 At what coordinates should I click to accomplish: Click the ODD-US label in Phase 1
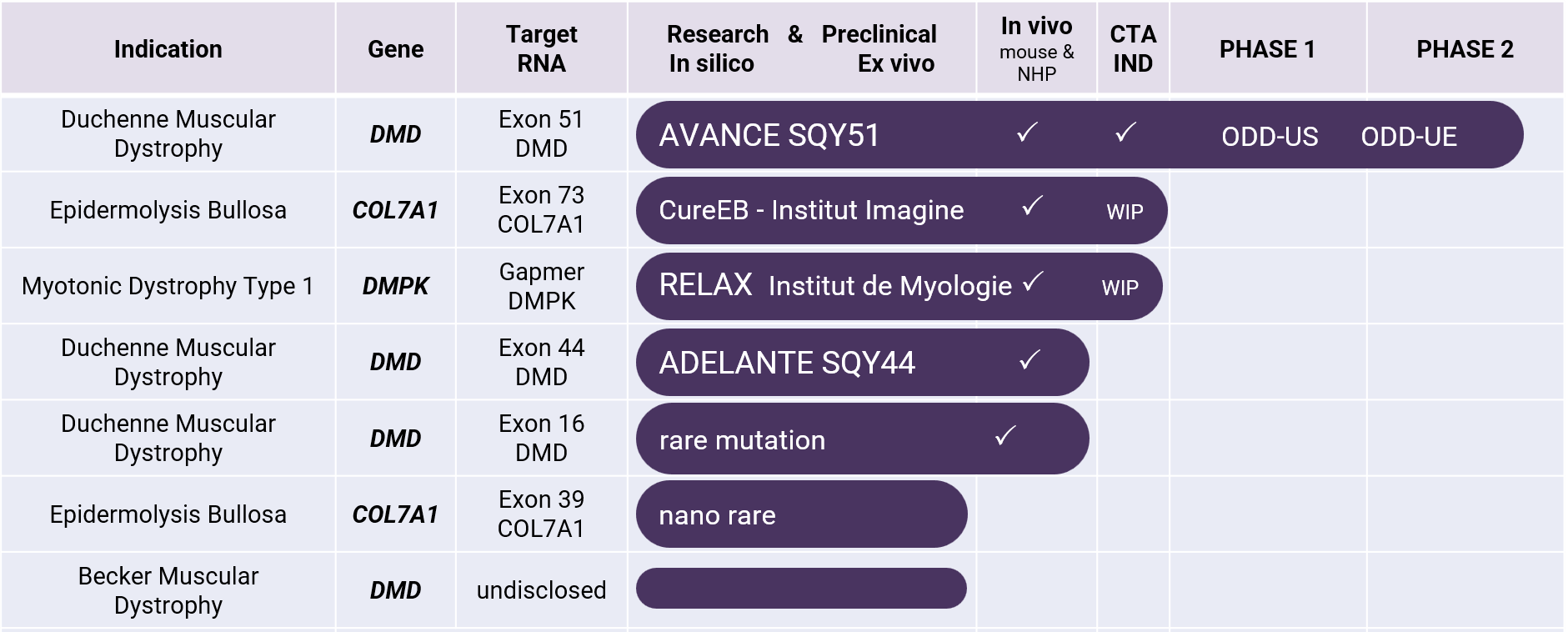click(x=1270, y=137)
